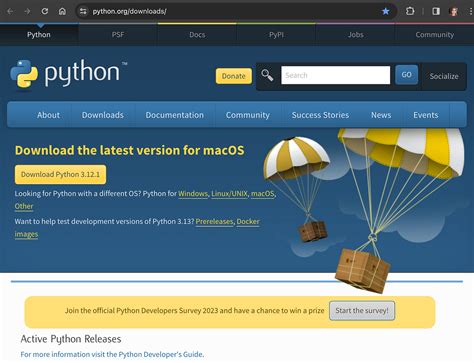
Task: Click the heading Download the latest version for macOS
Action: [x=130, y=150]
